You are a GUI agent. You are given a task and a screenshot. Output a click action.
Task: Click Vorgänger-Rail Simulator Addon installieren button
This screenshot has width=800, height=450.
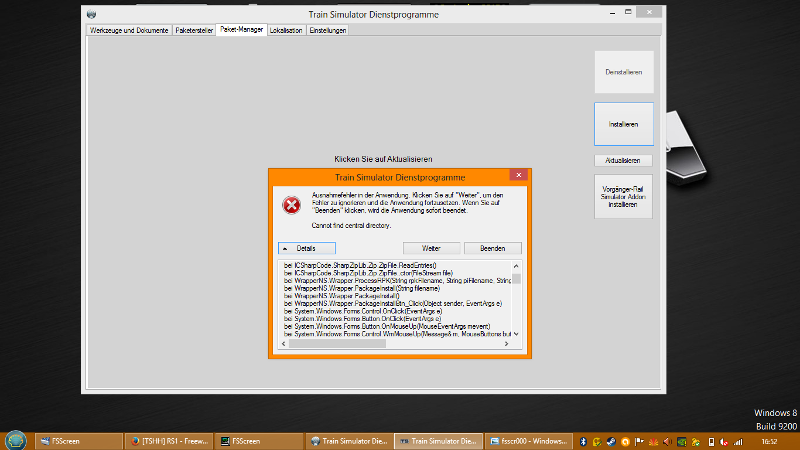coord(623,196)
